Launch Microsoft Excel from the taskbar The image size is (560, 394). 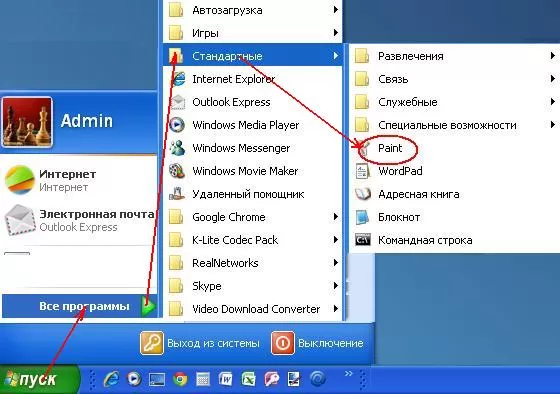pyautogui.click(x=249, y=379)
